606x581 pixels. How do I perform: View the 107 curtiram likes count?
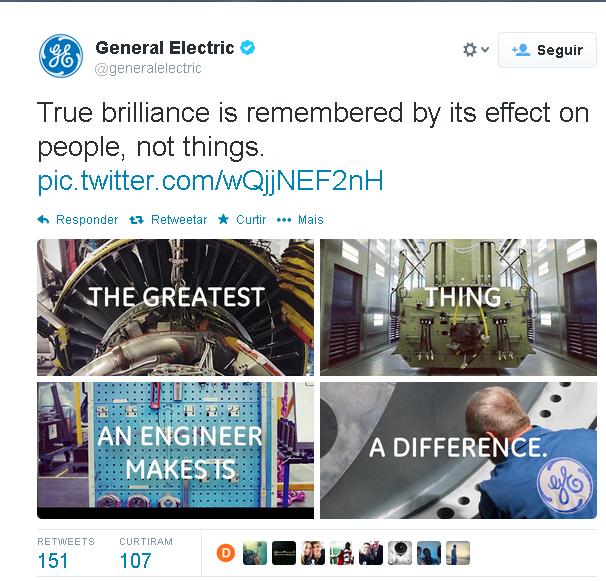pyautogui.click(x=135, y=561)
